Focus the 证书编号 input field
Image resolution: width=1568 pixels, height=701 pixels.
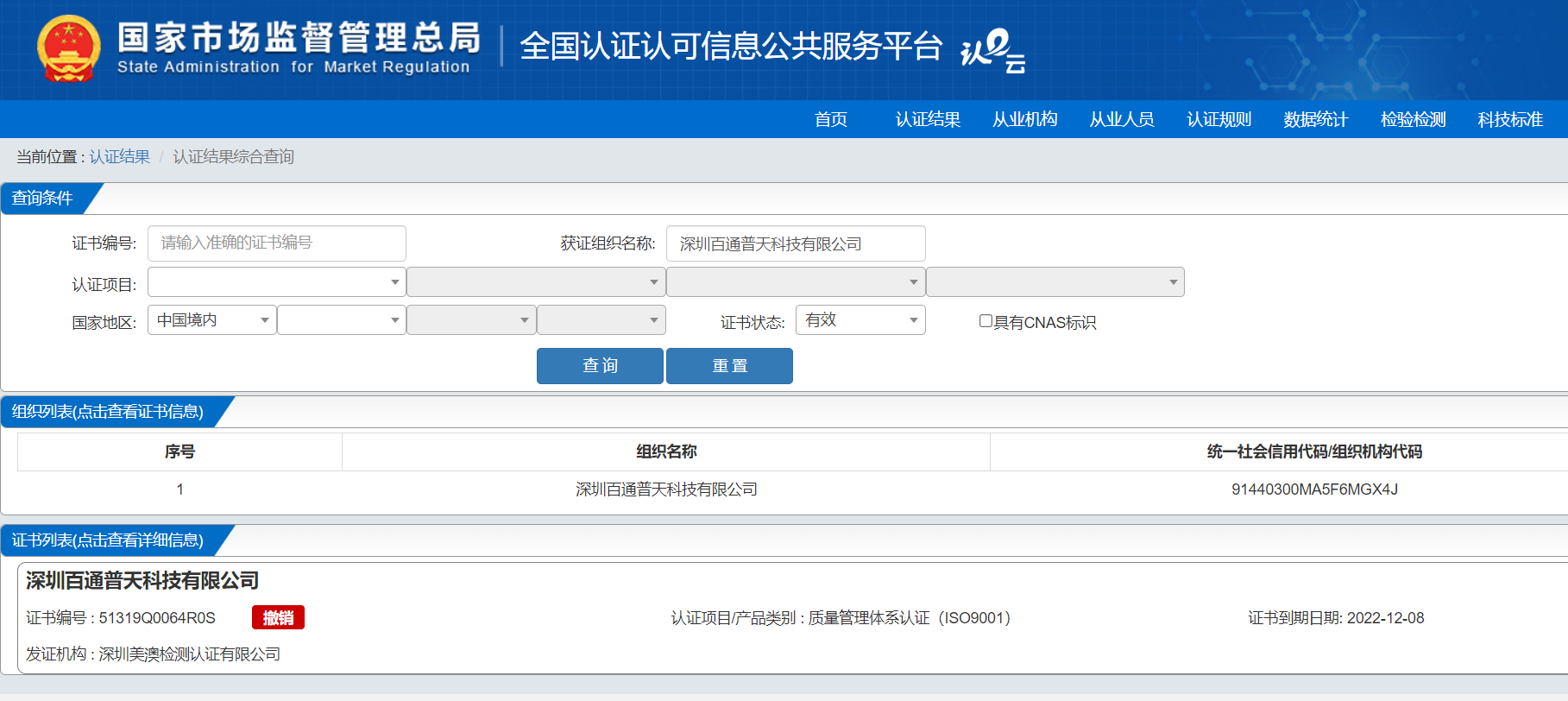277,243
